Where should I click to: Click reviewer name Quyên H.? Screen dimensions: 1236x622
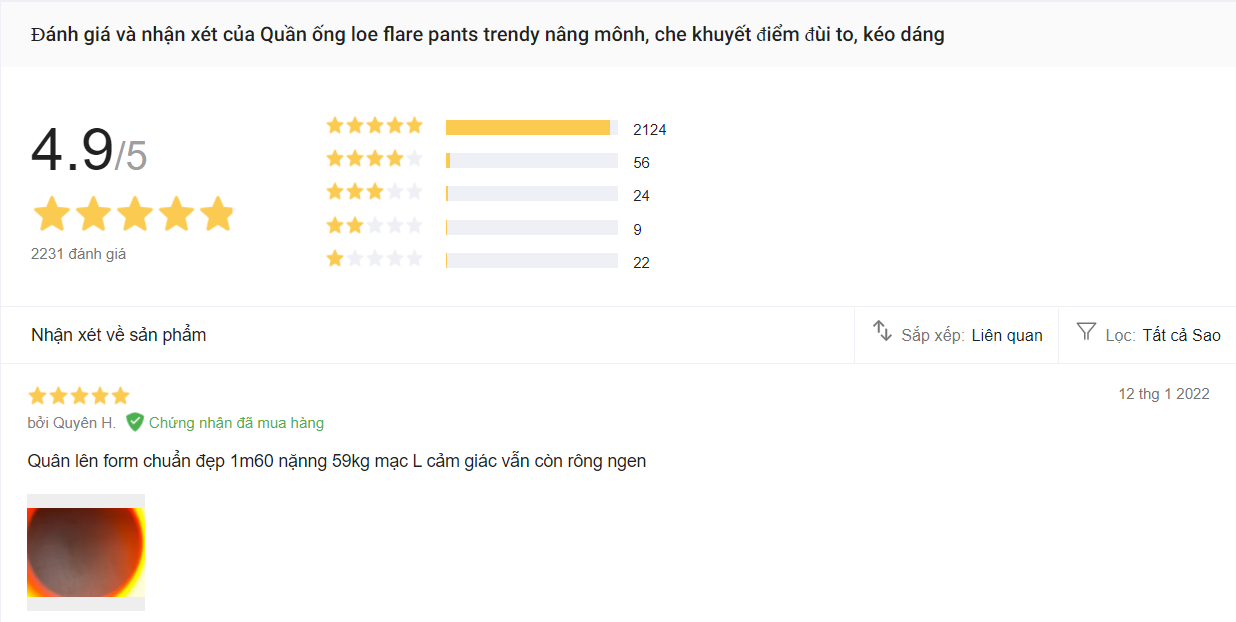coord(72,423)
